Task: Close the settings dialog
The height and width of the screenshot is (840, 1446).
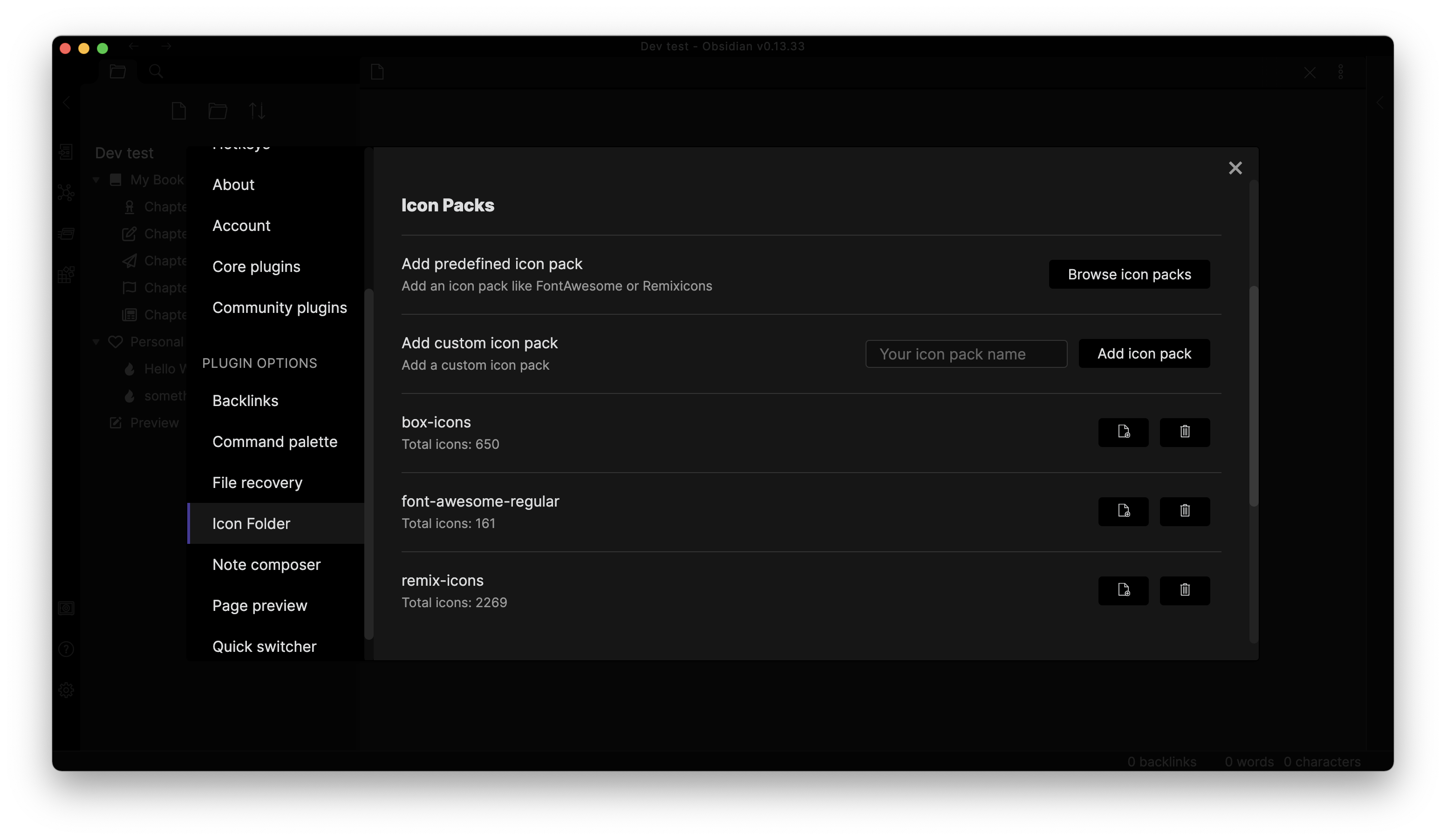Action: click(1235, 168)
